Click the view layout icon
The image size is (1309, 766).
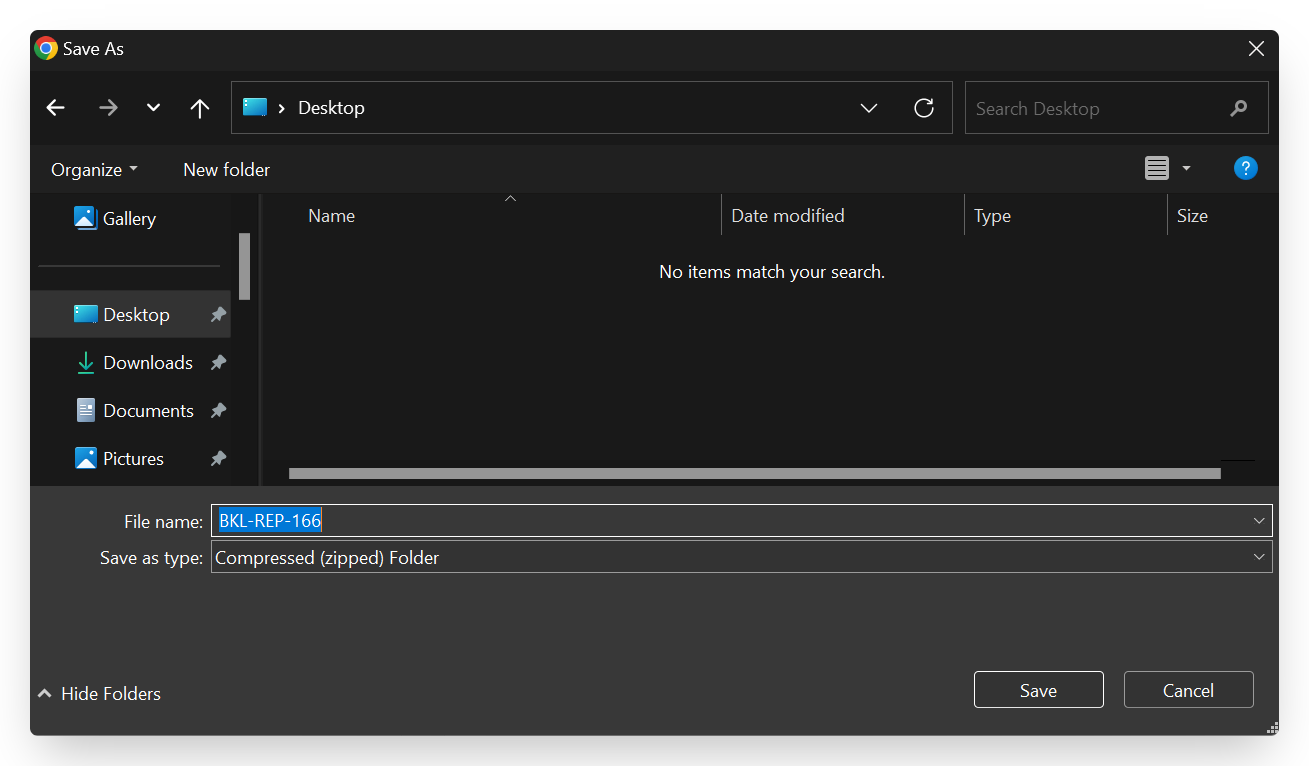pos(1157,168)
